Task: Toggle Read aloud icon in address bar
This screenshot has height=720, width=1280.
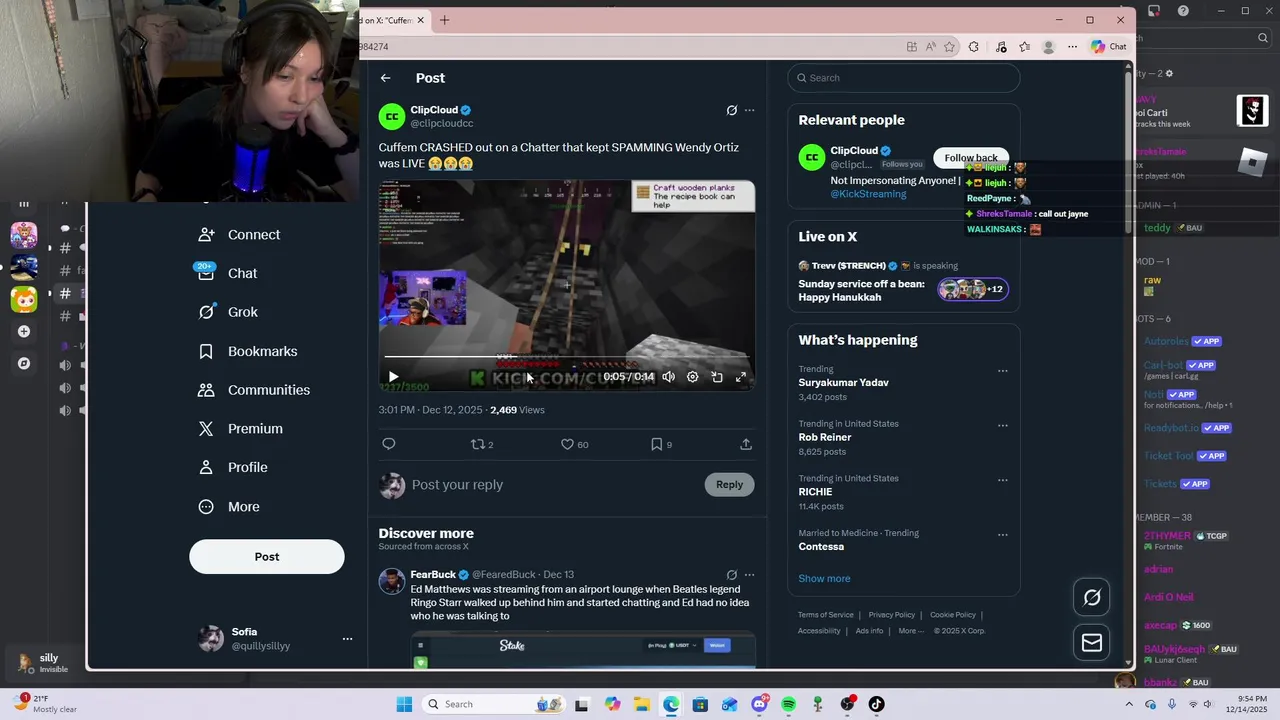Action: click(930, 47)
